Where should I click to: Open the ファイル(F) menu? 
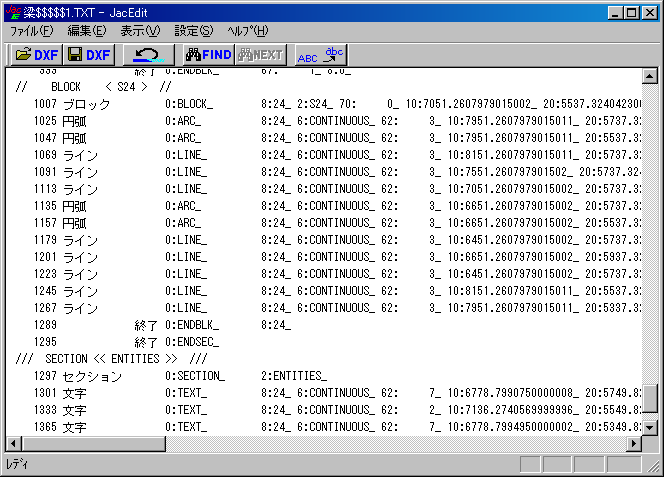tap(31, 32)
